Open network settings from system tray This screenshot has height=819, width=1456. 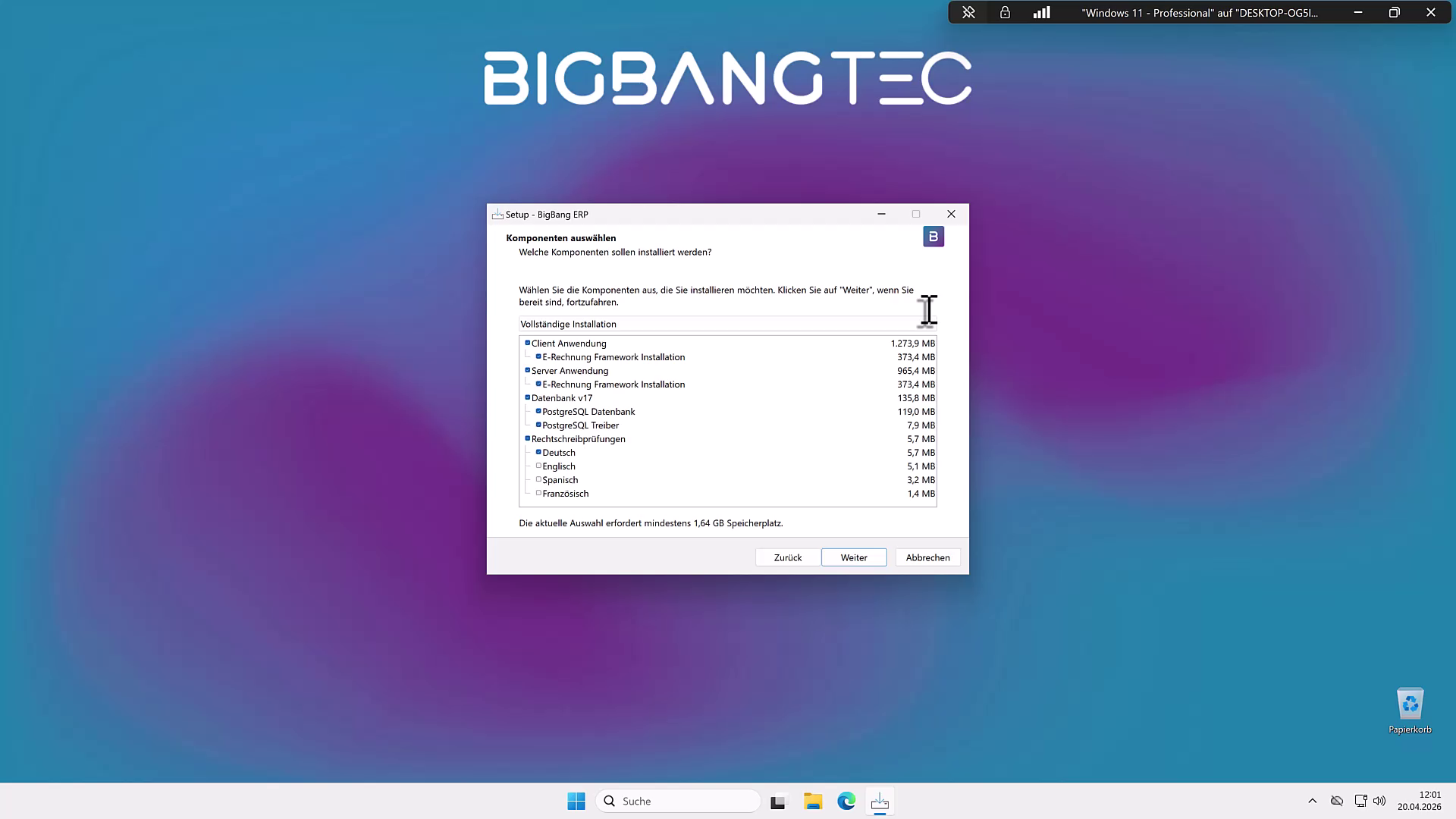click(x=1360, y=801)
